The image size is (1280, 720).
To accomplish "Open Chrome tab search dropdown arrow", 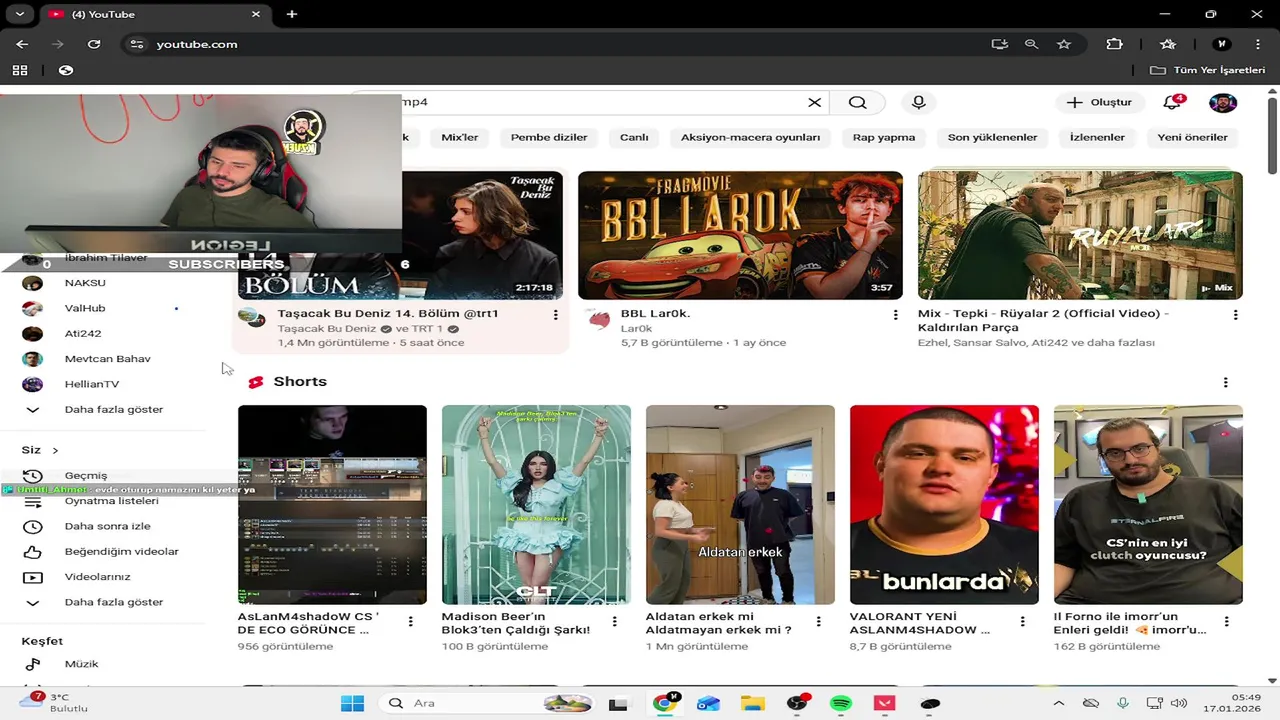I will (19, 14).
